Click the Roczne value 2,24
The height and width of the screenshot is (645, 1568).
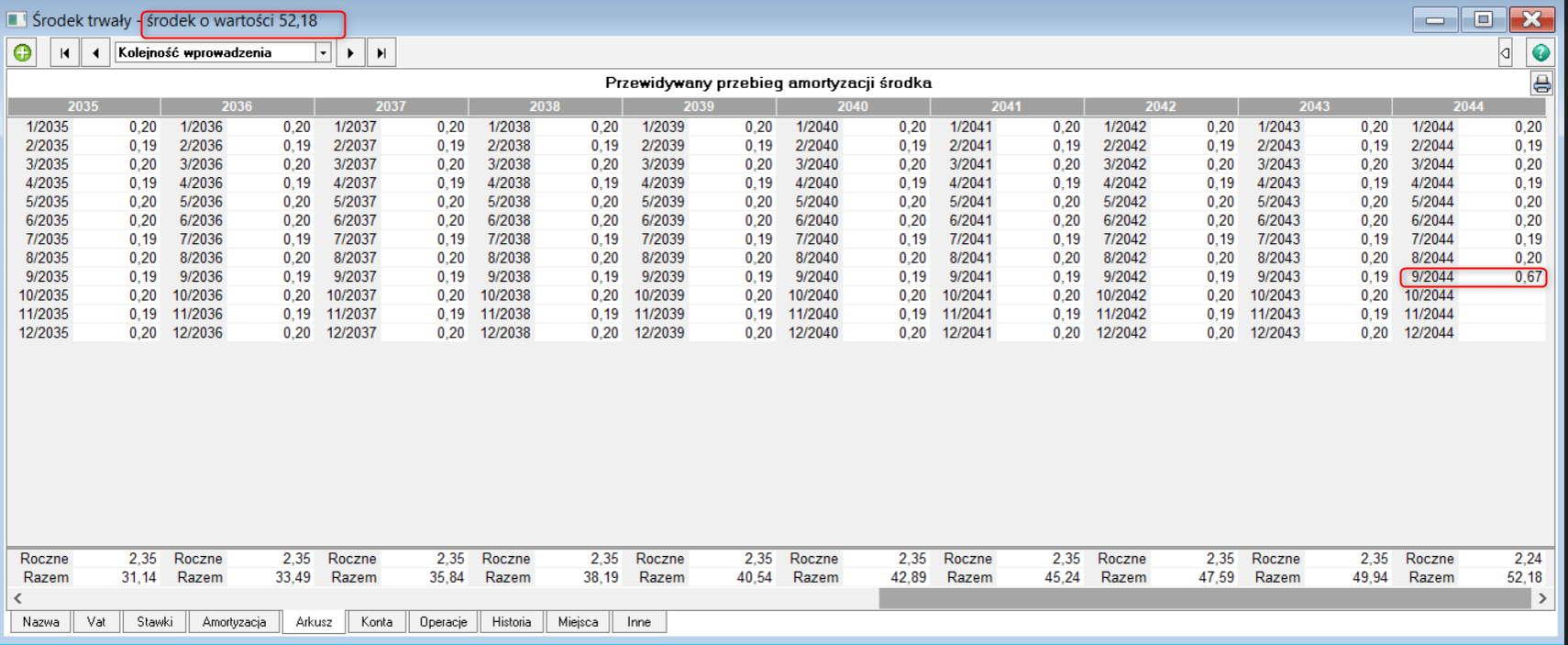(x=1528, y=559)
